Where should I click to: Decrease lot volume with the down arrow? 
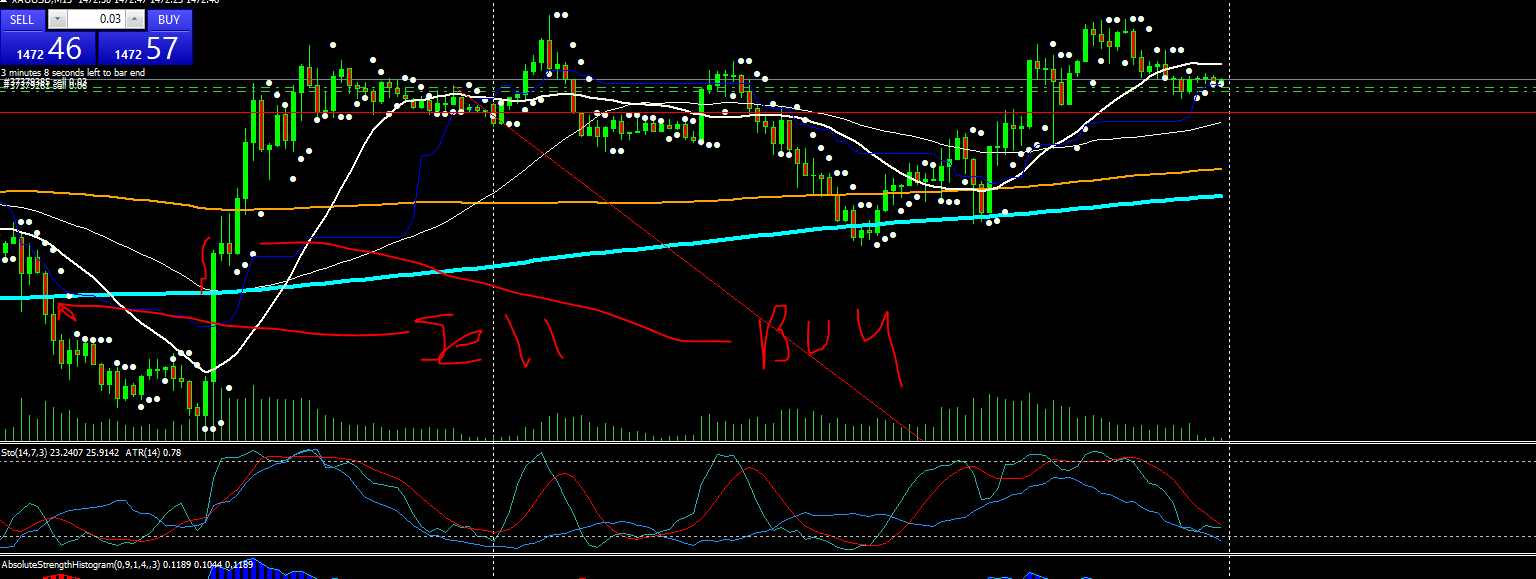click(59, 19)
